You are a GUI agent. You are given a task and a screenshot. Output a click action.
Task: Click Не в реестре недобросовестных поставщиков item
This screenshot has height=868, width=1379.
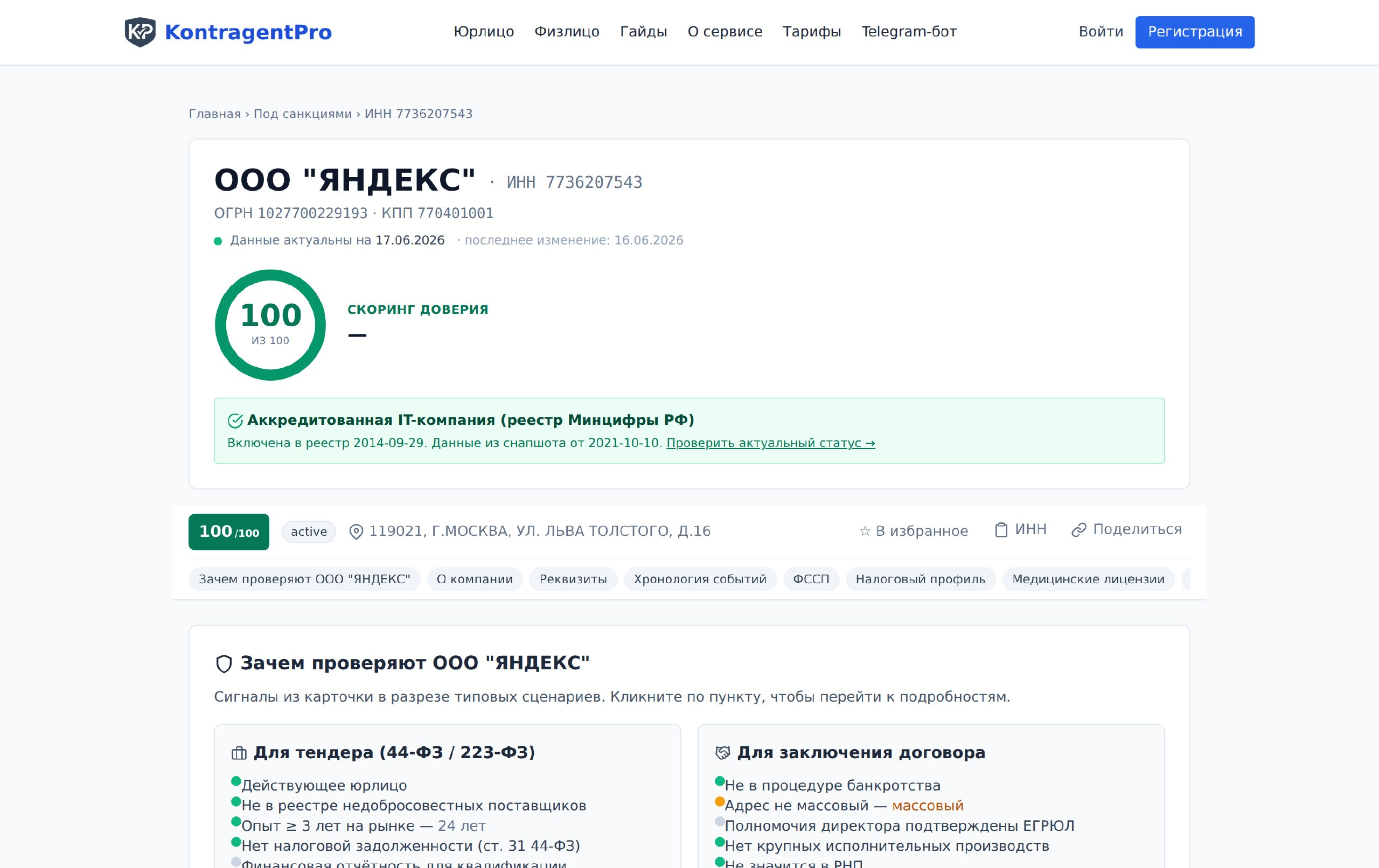pos(414,806)
